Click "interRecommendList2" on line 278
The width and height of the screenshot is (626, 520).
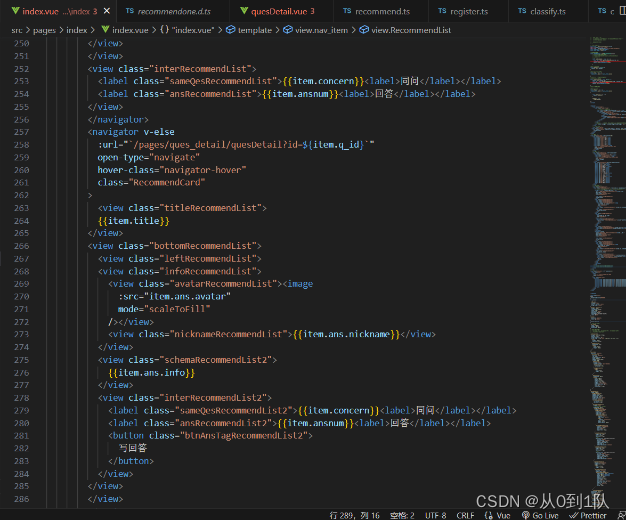[213, 398]
